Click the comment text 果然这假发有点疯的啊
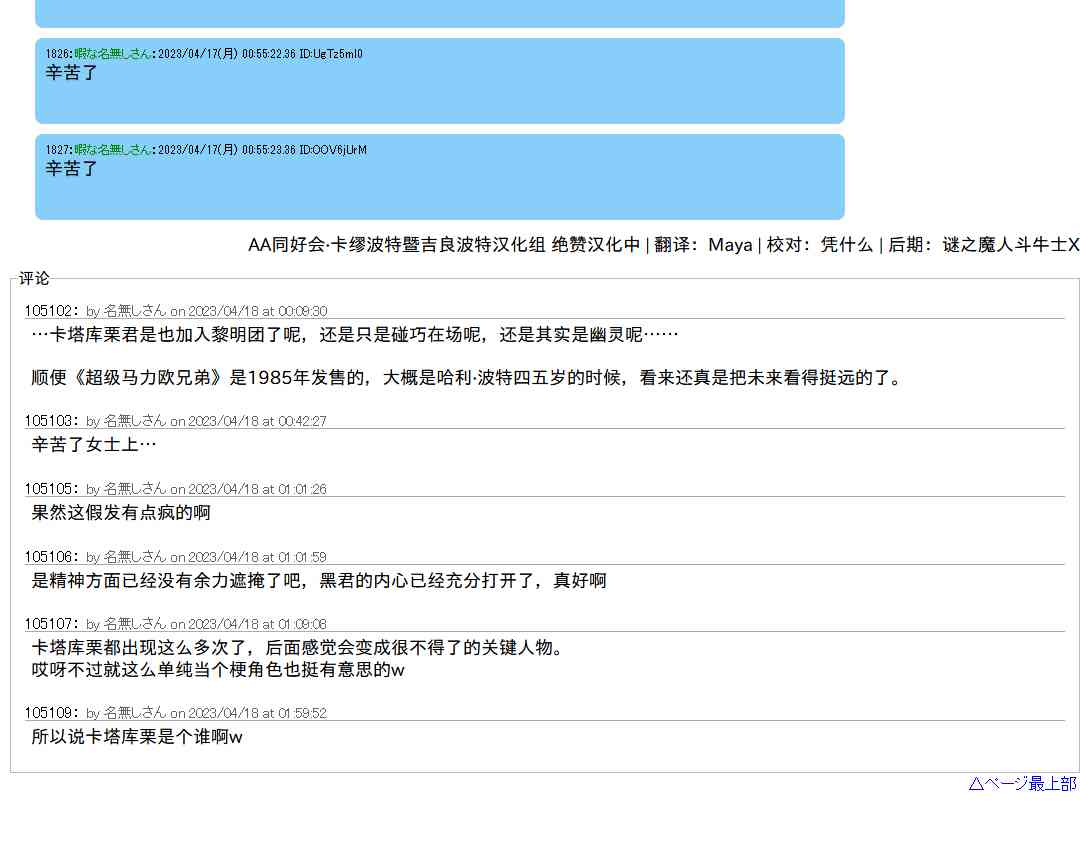The height and width of the screenshot is (842, 1080). tap(121, 513)
